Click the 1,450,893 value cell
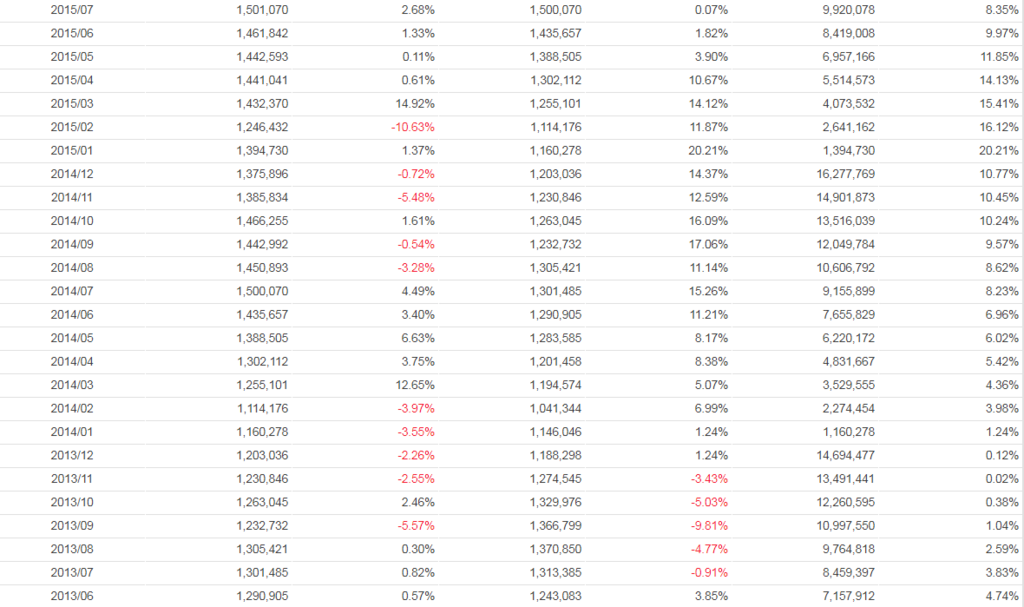Screen dimensions: 1024x607 tap(262, 268)
